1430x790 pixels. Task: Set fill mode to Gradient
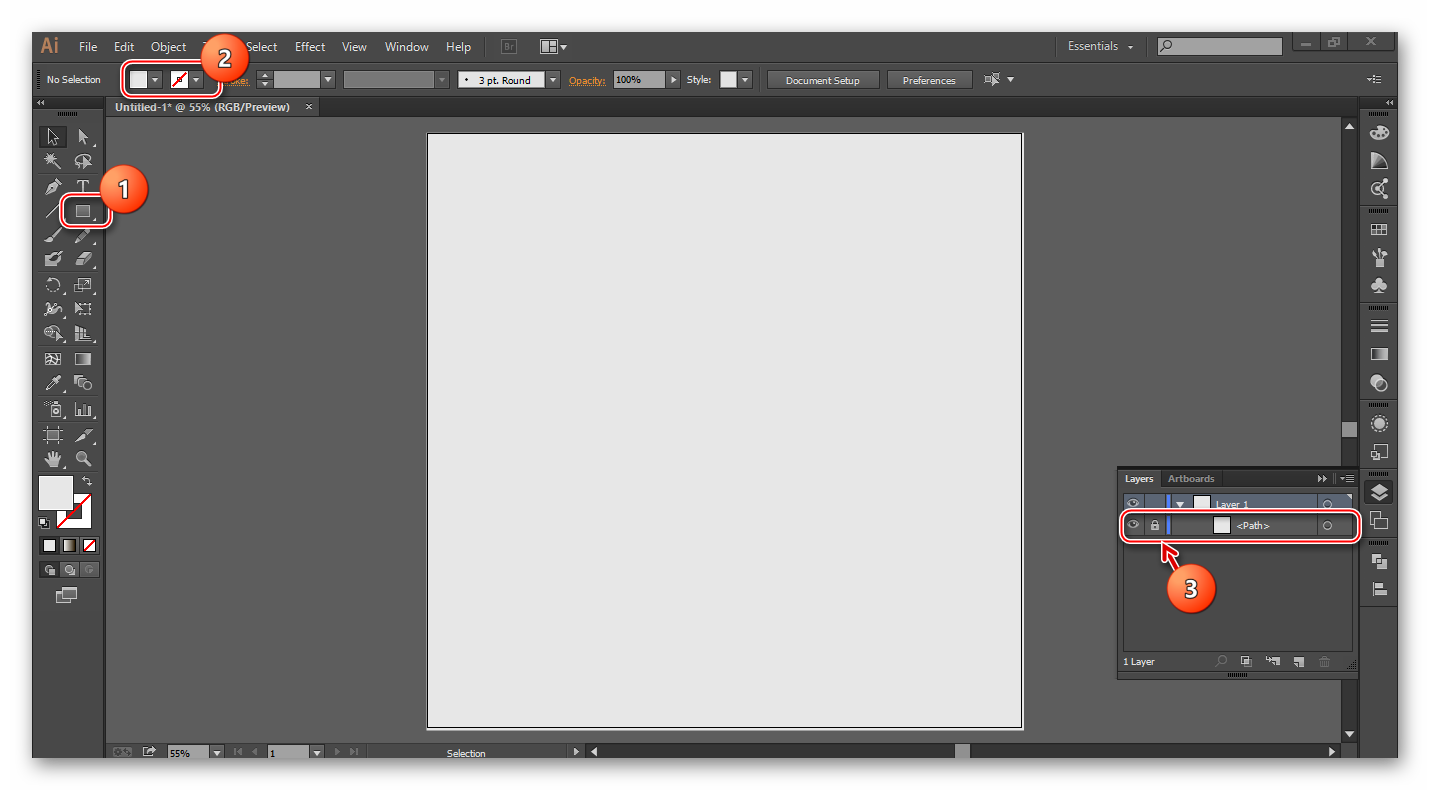pos(69,545)
